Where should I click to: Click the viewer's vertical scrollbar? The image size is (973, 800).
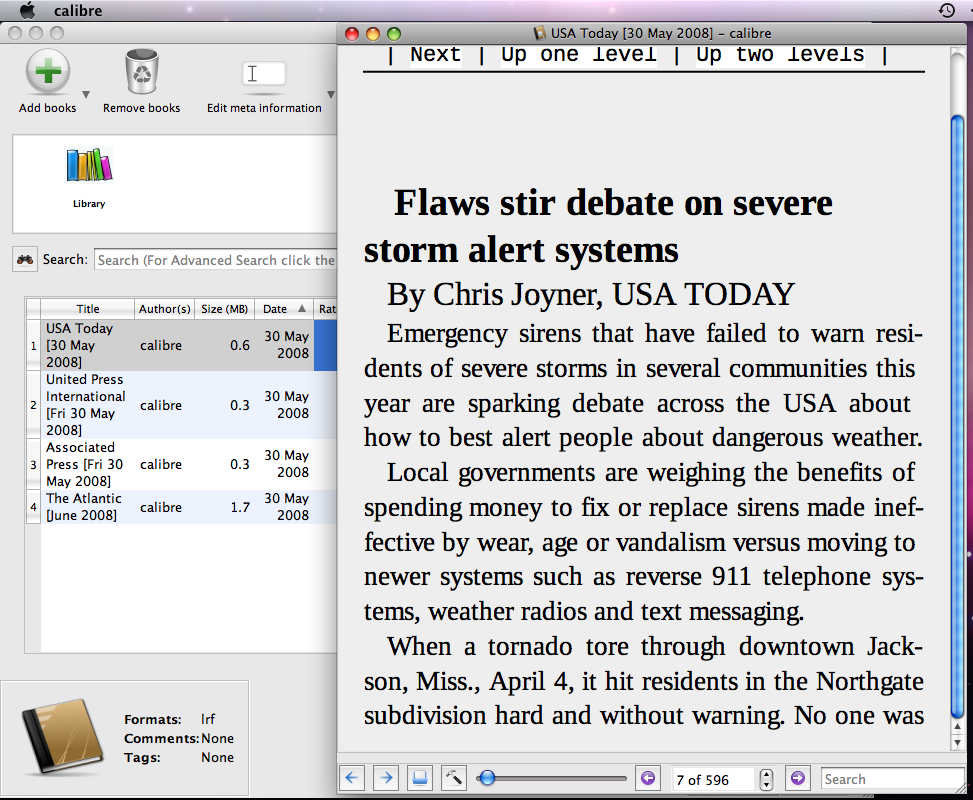tap(957, 416)
